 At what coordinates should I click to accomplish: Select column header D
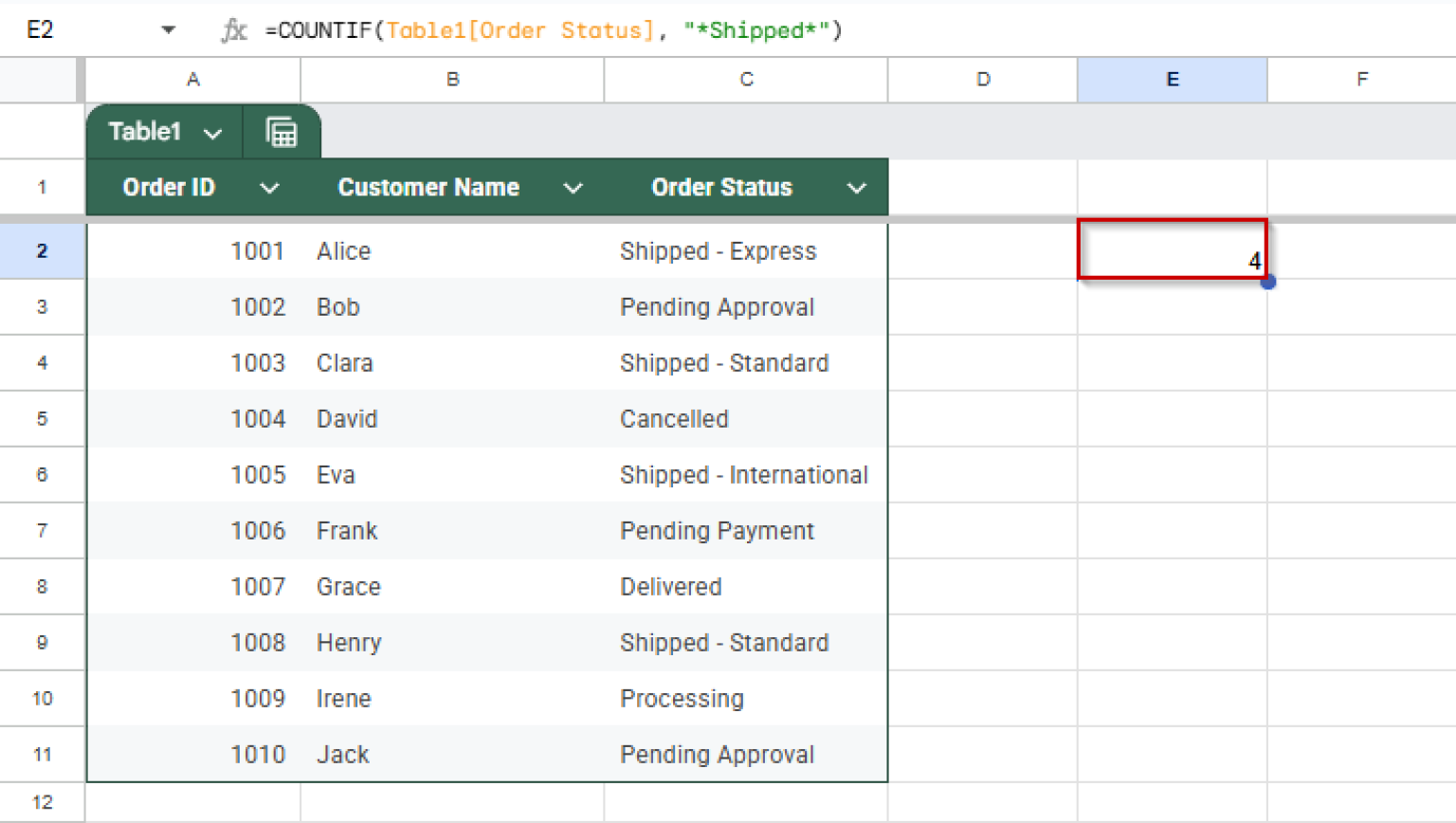click(x=982, y=80)
